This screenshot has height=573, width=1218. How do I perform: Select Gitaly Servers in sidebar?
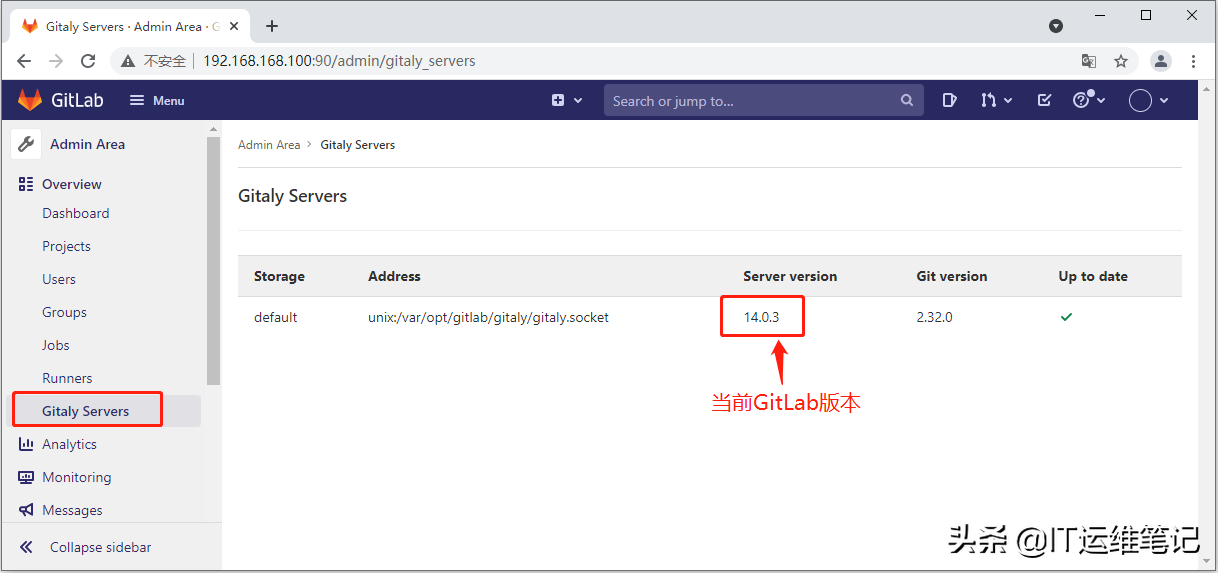pos(86,411)
